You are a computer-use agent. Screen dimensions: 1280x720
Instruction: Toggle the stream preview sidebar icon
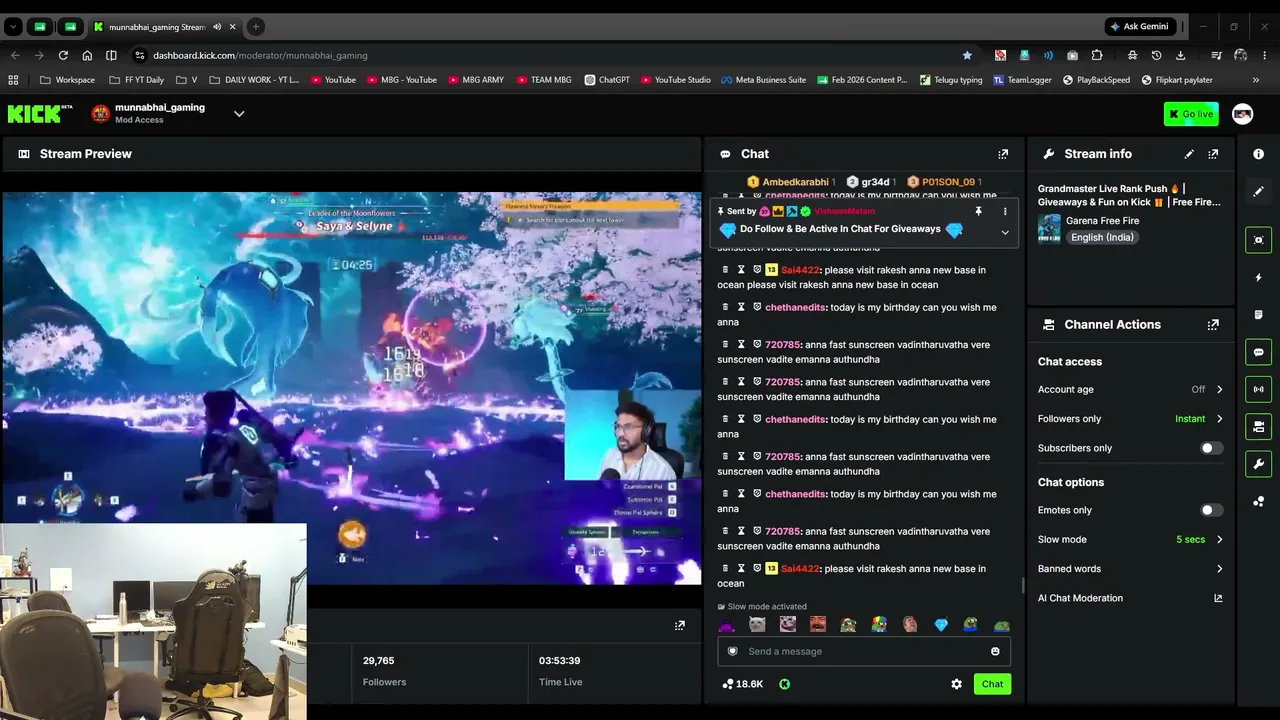[x=1258, y=240]
